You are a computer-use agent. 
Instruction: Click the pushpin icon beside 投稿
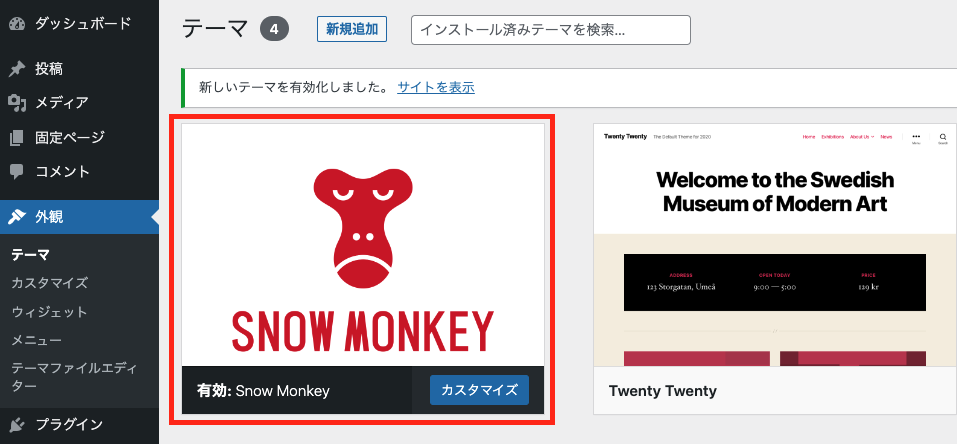pyautogui.click(x=17, y=69)
